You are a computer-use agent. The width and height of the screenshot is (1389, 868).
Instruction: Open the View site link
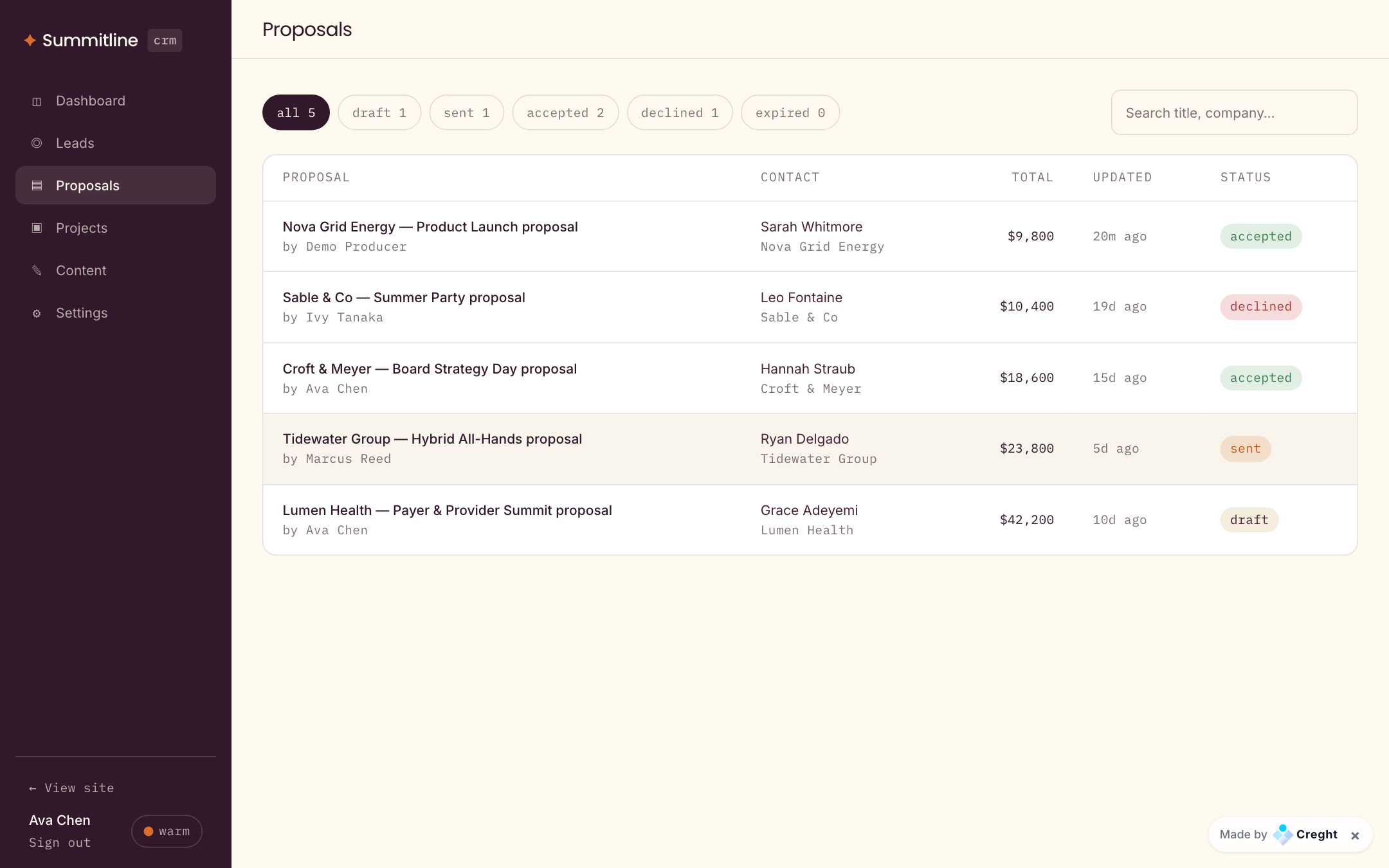[71, 788]
